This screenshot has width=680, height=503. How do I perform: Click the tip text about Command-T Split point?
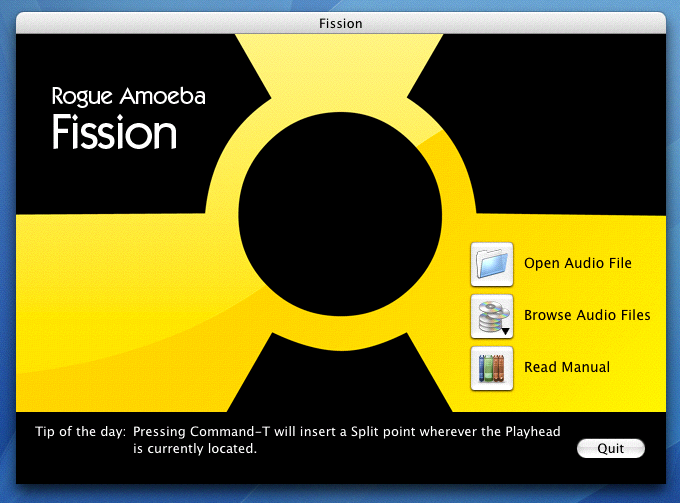pyautogui.click(x=347, y=440)
